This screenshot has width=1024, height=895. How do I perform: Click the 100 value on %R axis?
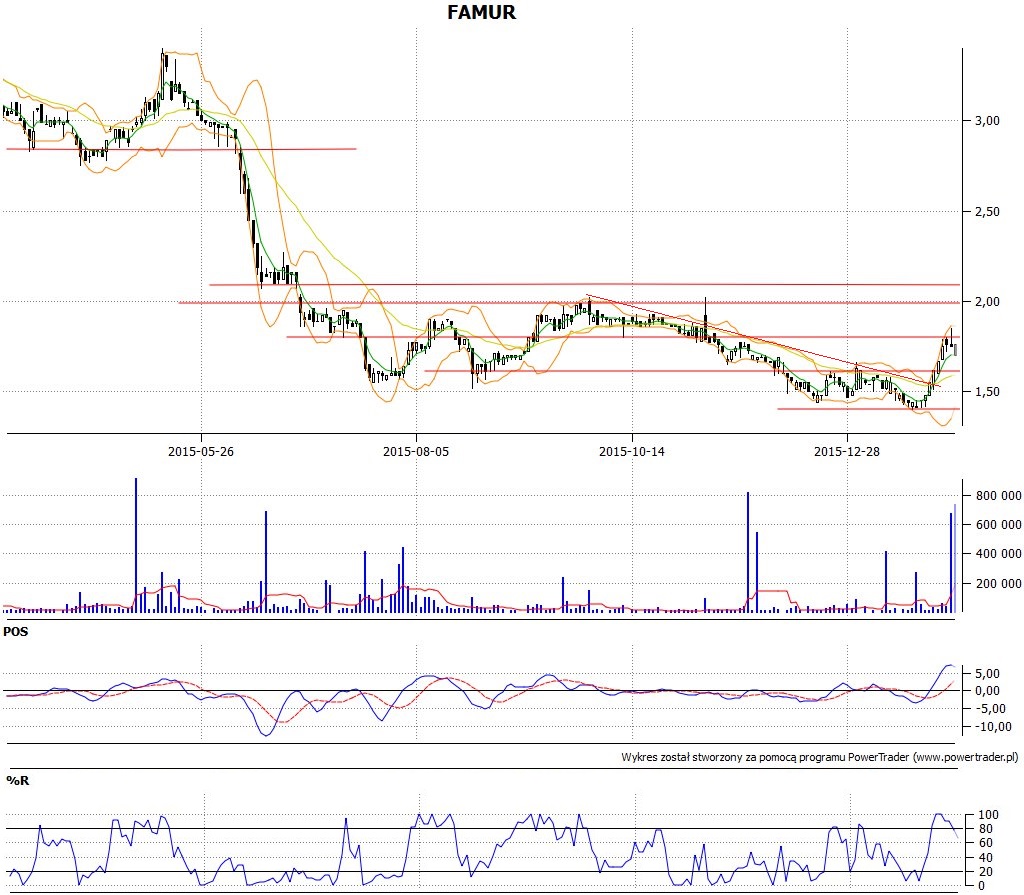(x=988, y=815)
